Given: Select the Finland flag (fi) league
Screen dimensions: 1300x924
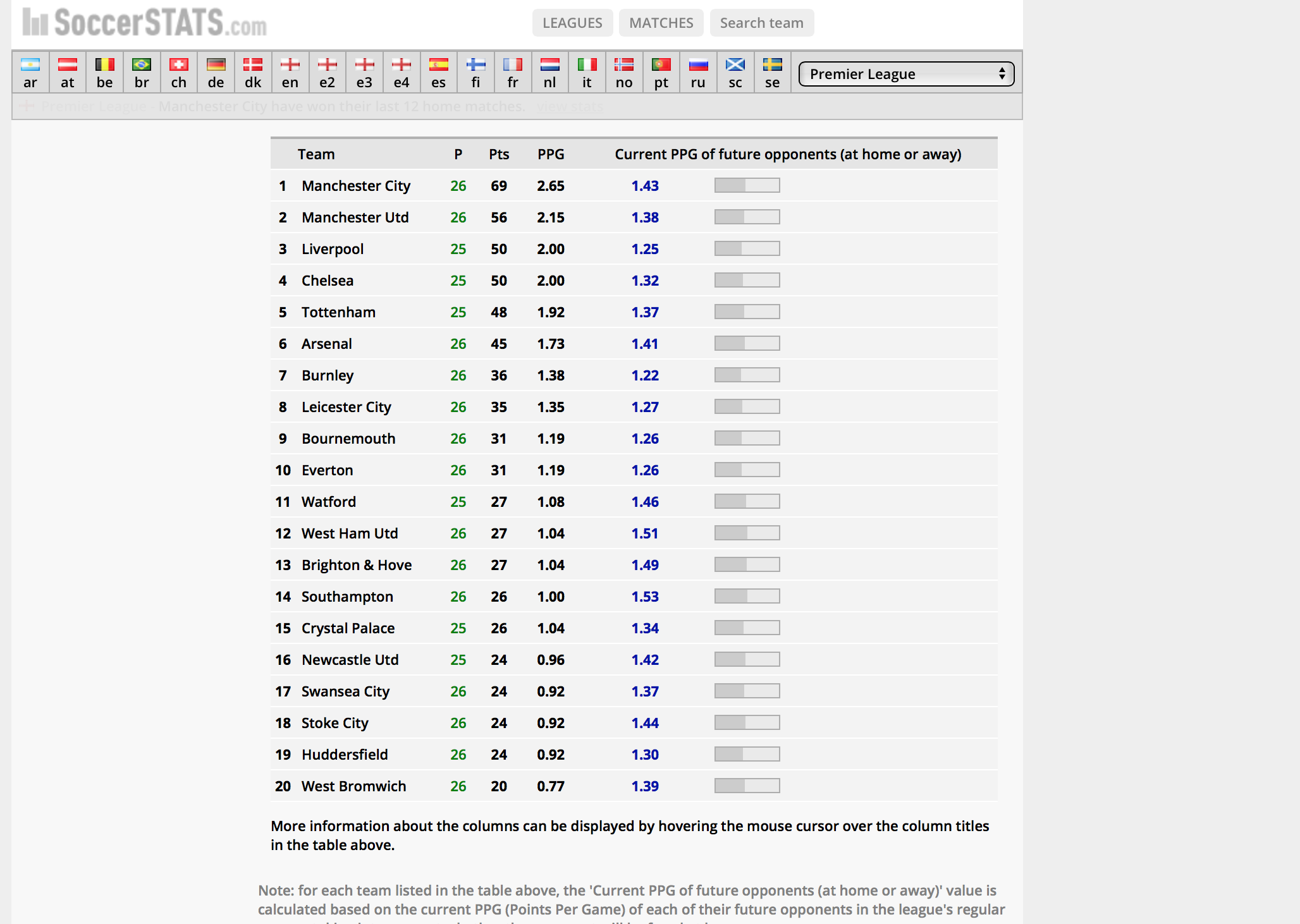Looking at the screenshot, I should 475,73.
